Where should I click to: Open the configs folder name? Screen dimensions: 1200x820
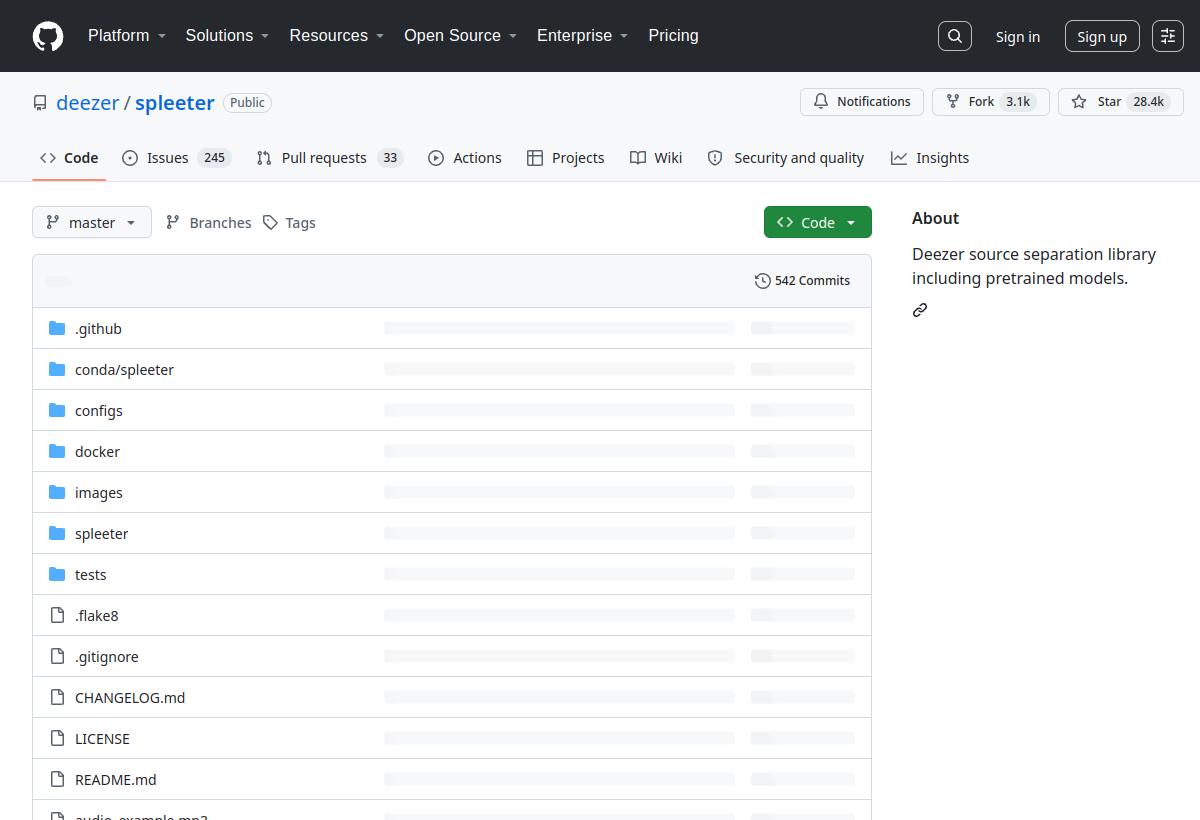coord(99,411)
